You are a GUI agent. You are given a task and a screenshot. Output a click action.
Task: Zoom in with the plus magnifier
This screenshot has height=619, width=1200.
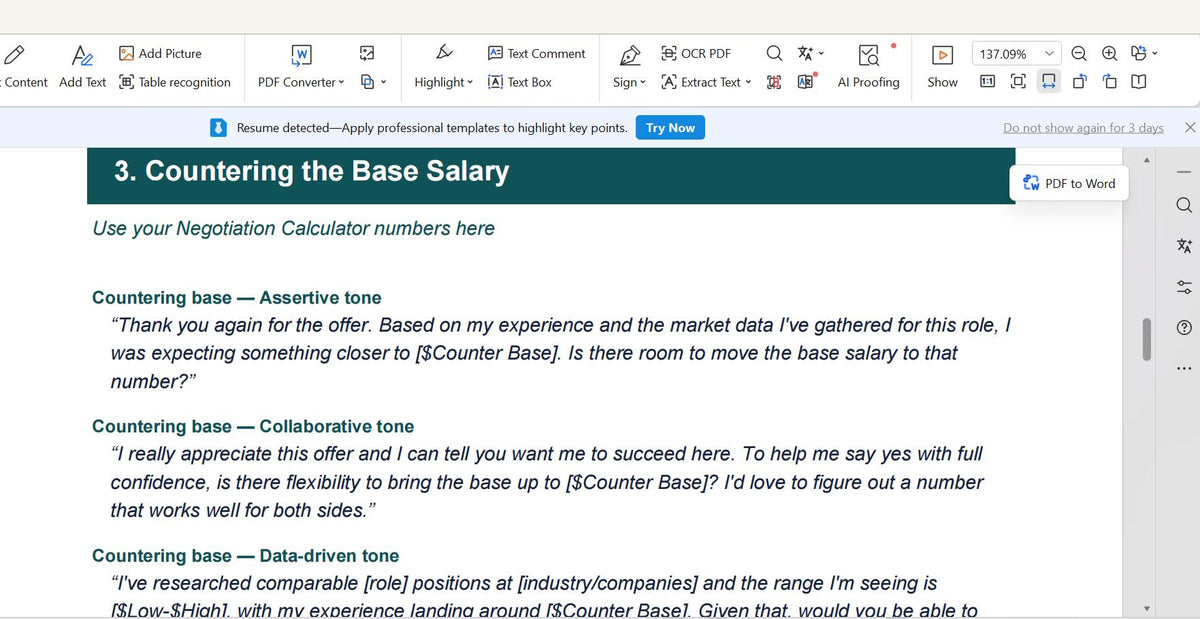1109,54
